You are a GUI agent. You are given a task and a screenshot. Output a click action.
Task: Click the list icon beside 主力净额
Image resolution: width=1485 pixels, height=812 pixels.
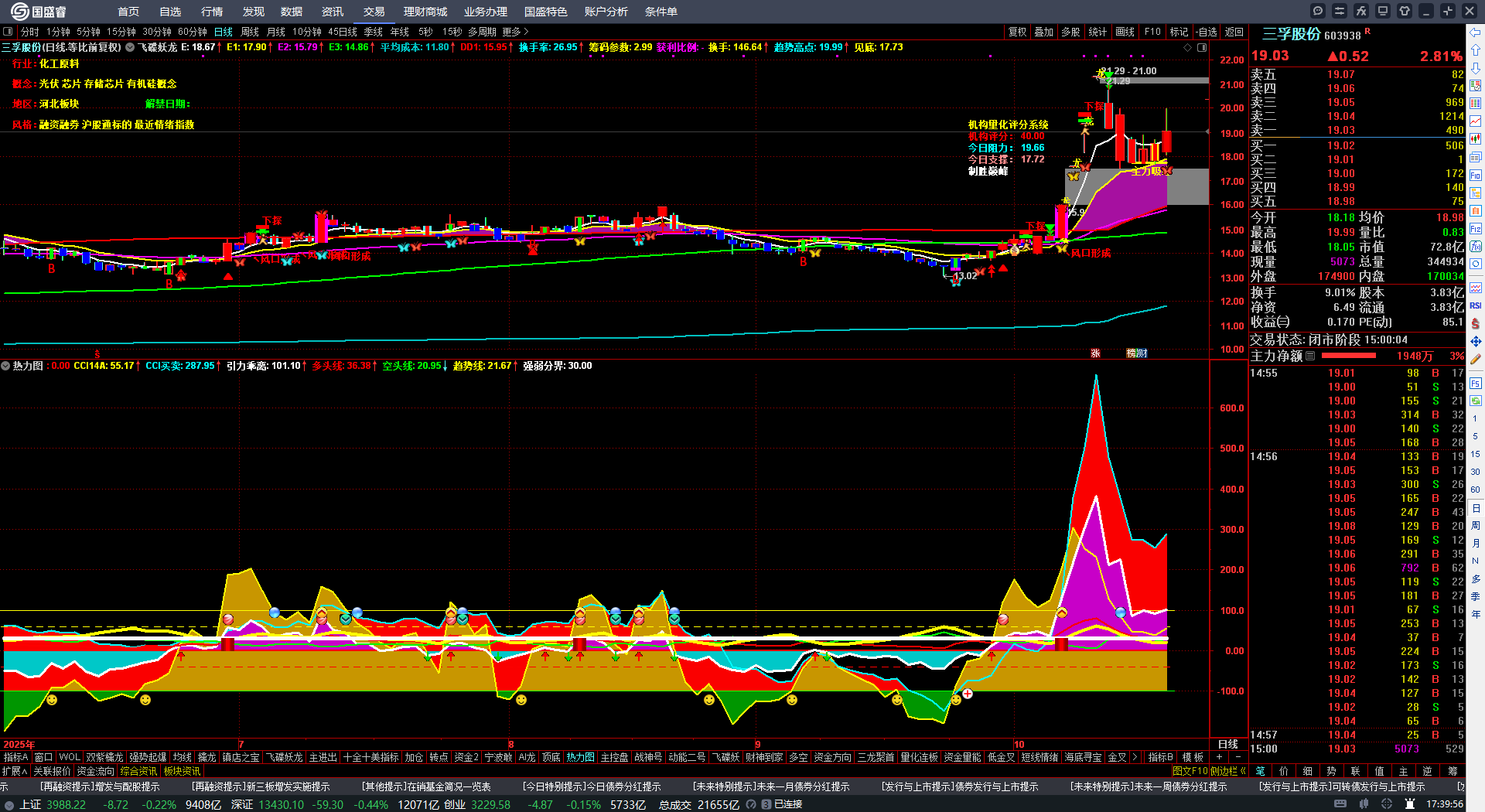tap(1310, 356)
